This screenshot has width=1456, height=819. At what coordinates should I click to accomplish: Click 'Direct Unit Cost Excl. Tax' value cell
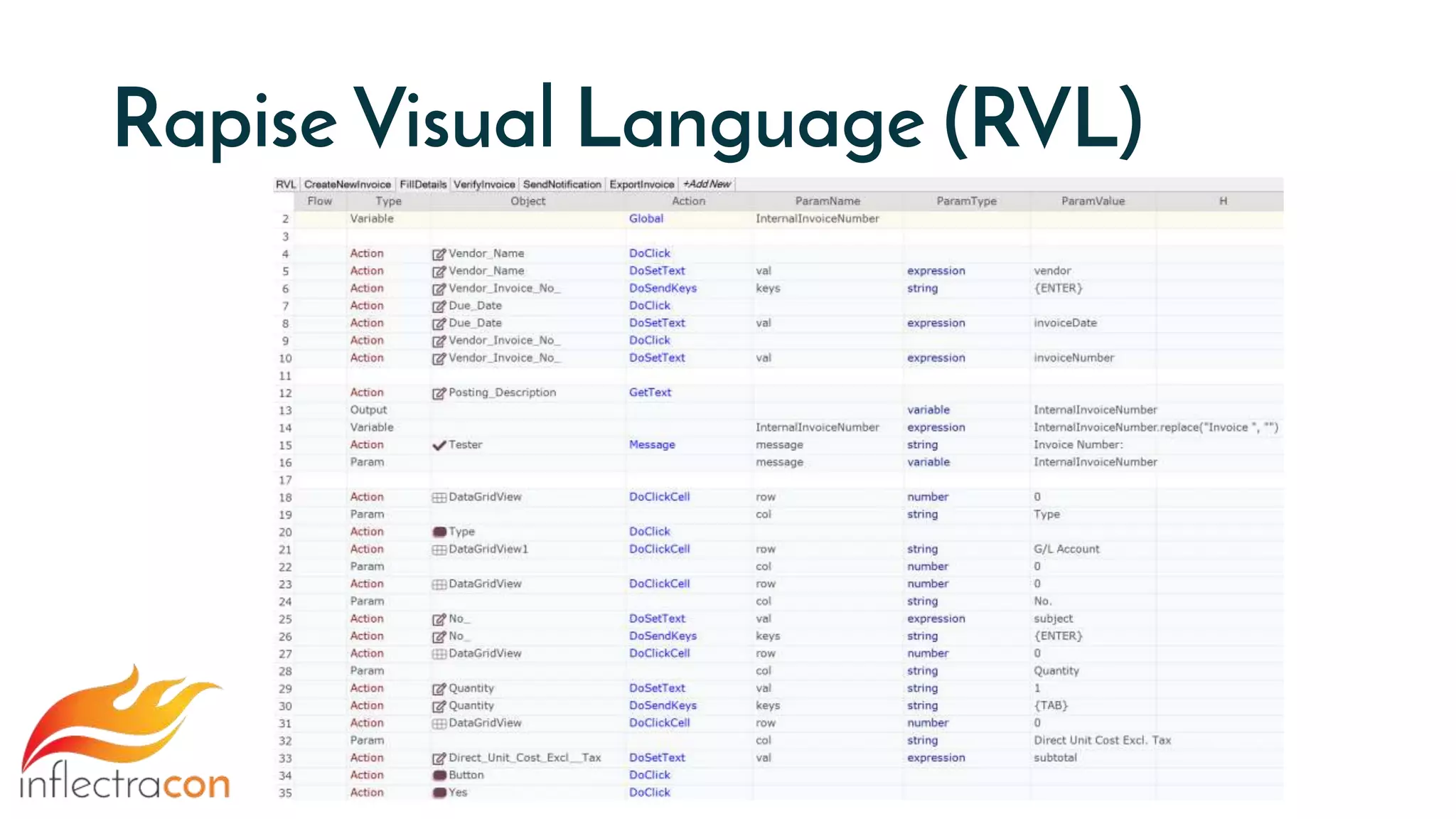(1102, 740)
